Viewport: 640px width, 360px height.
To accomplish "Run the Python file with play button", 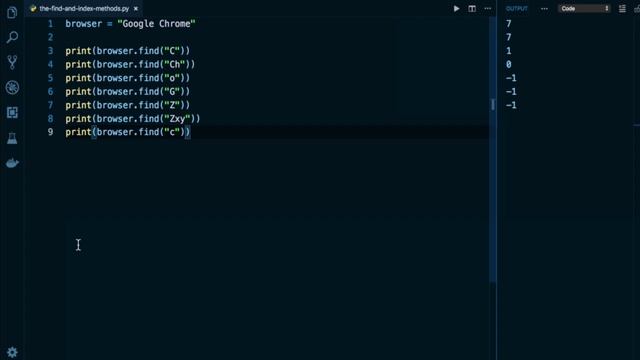I will (x=456, y=9).
